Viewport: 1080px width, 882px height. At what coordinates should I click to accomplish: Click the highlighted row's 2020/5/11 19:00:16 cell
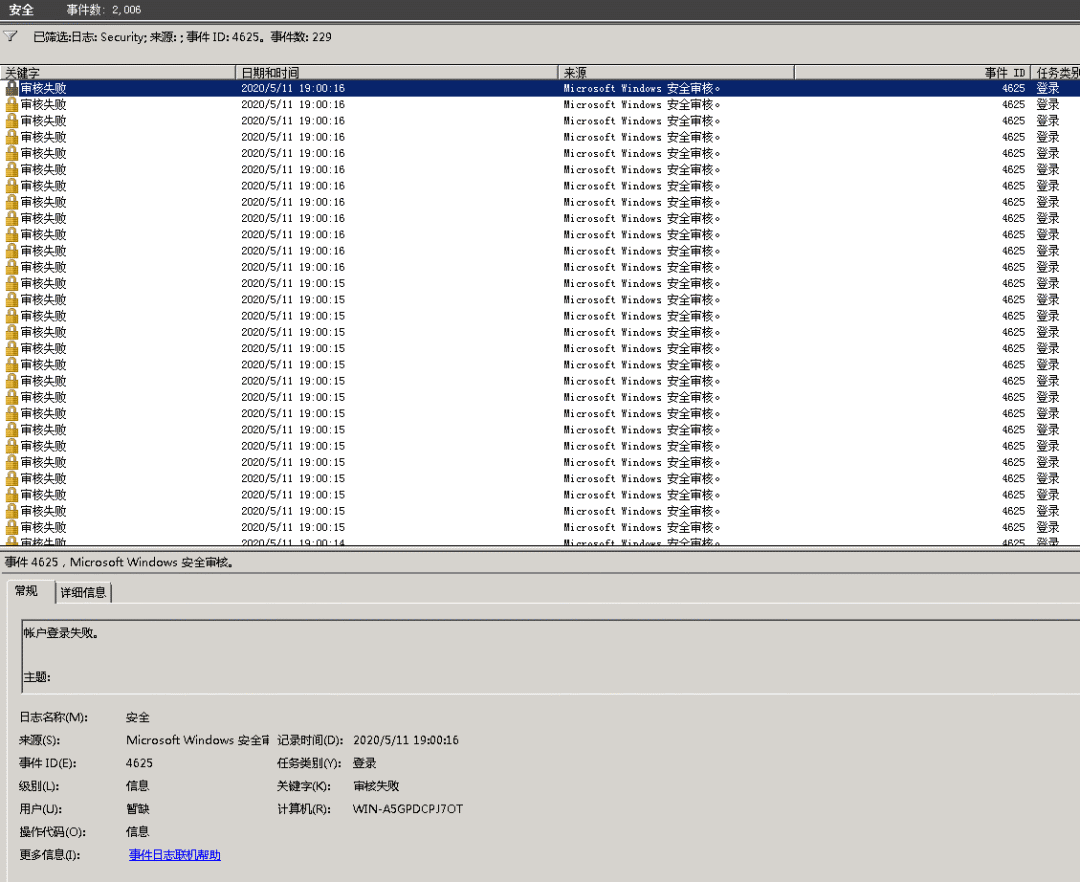(293, 88)
